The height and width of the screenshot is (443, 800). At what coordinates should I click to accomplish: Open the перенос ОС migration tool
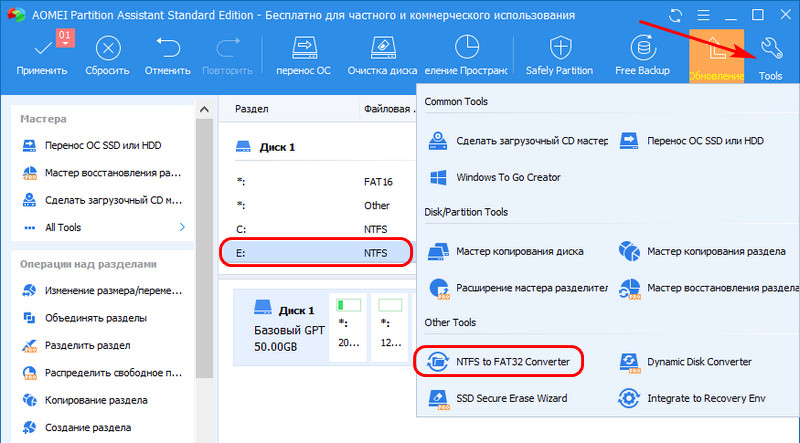(x=304, y=56)
